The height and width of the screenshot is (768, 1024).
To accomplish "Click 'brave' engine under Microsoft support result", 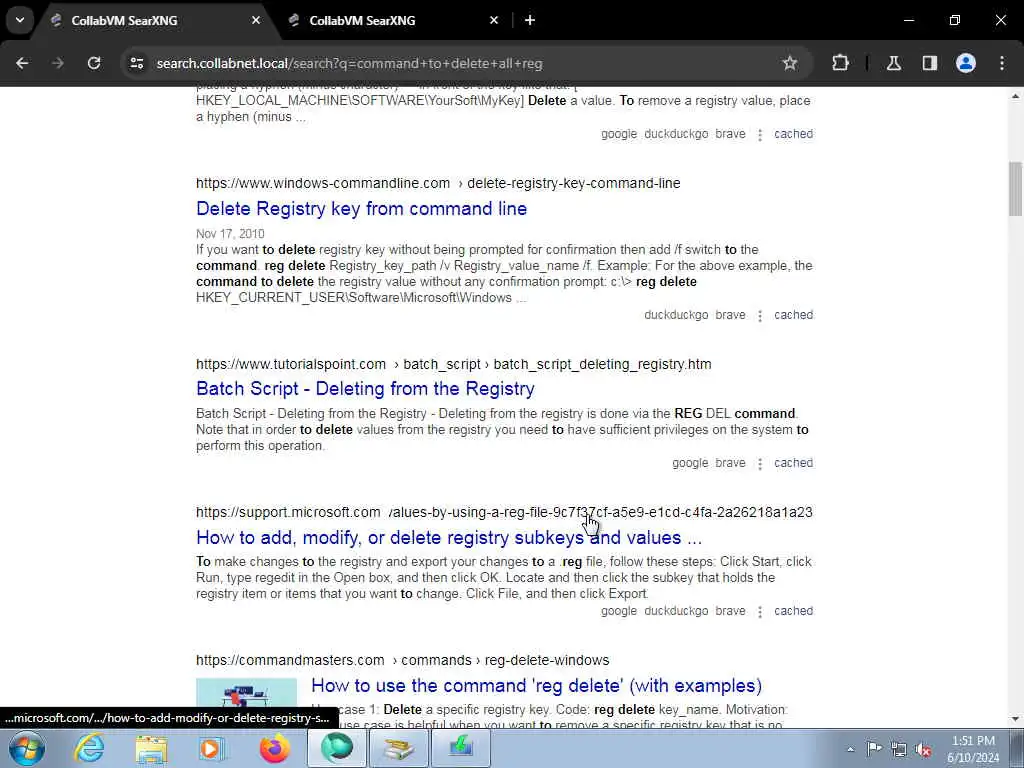I will click(730, 611).
